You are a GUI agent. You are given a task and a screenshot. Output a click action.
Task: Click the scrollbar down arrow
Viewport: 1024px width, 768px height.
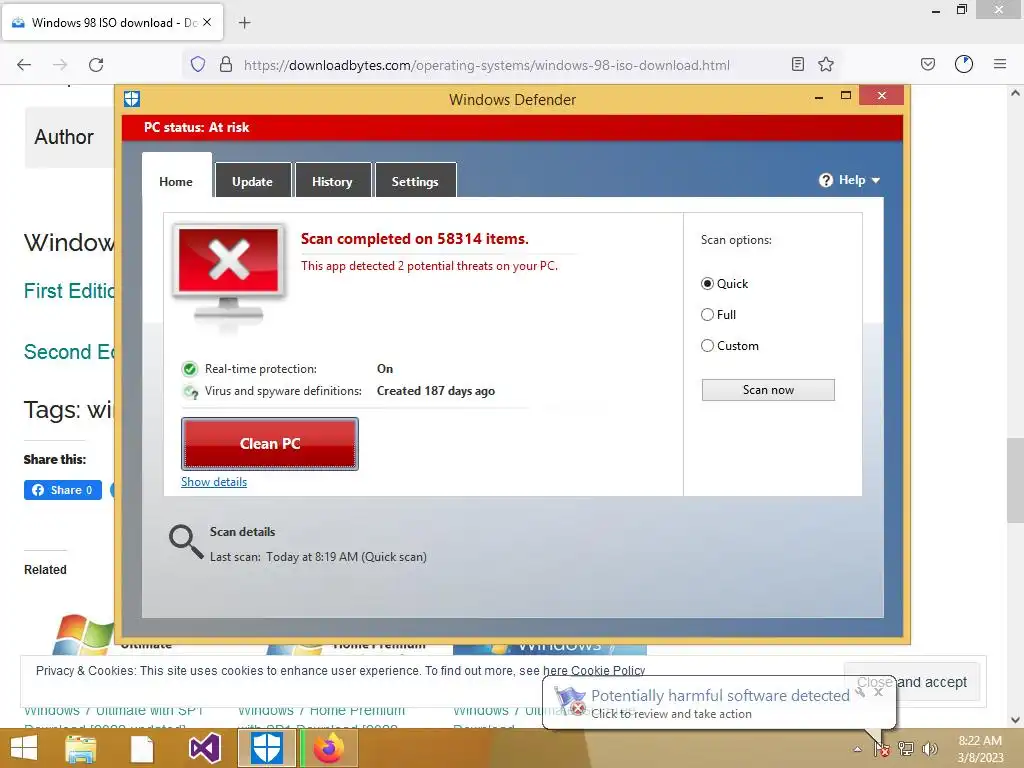click(1015, 720)
